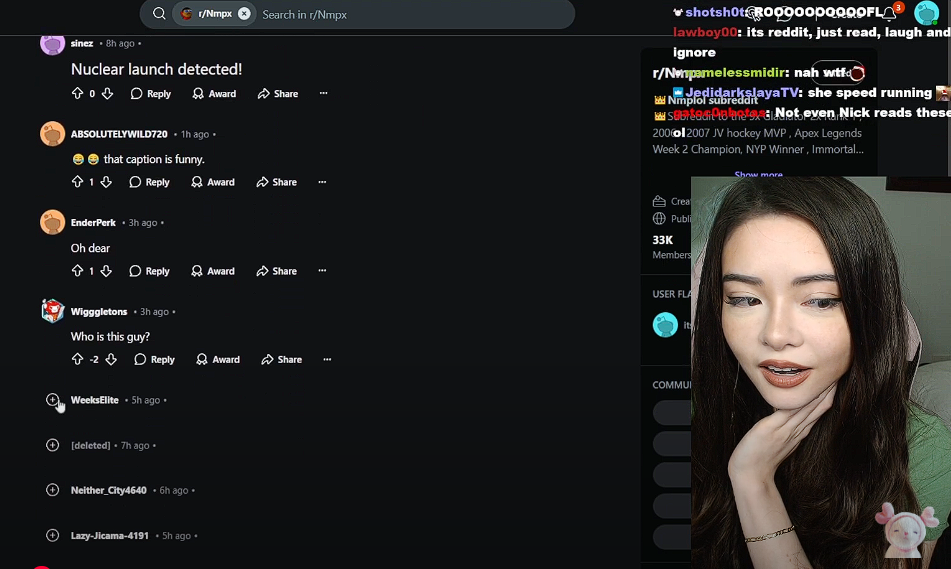Reply to Wiggletons' comment
This screenshot has height=569, width=951.
[154, 360]
